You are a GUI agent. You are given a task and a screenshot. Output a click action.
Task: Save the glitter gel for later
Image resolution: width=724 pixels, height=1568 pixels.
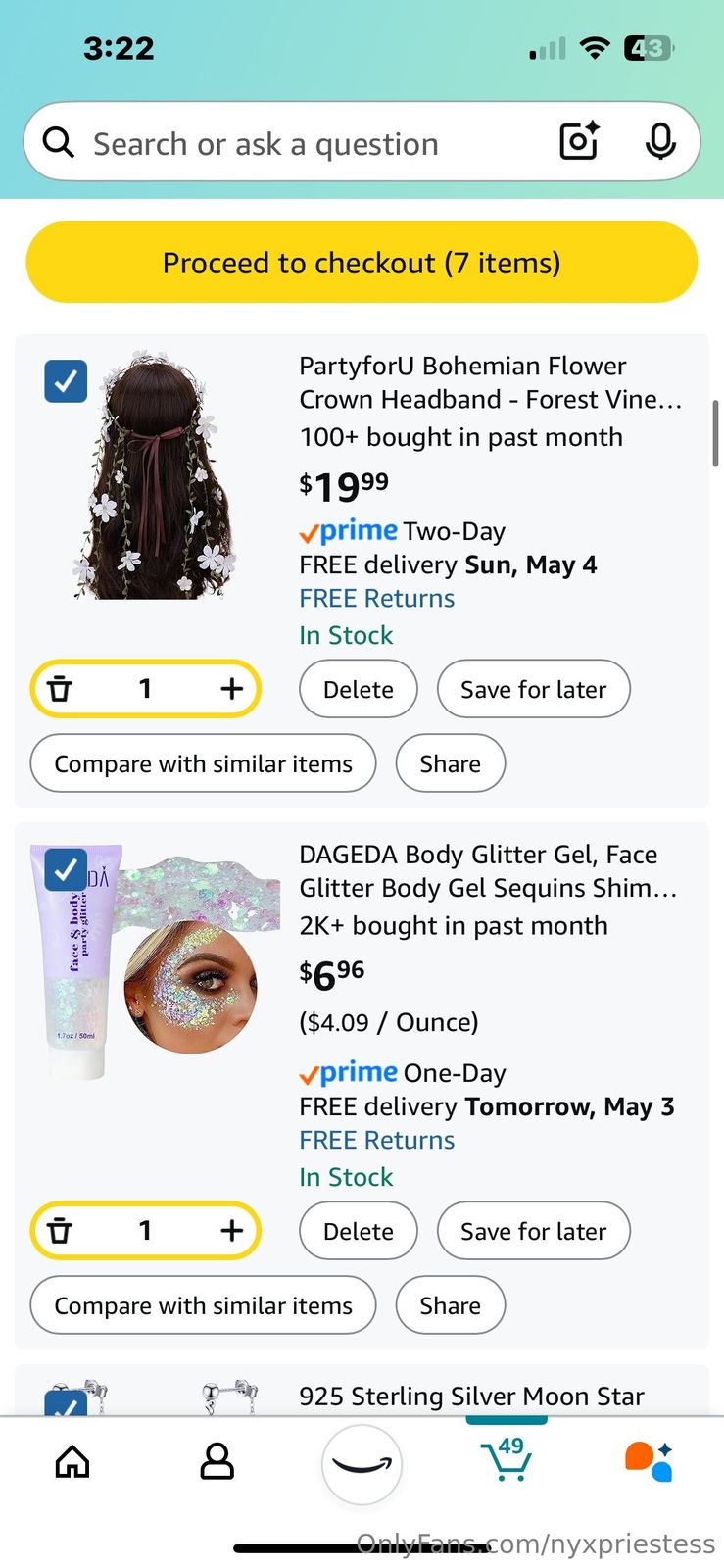click(x=533, y=1232)
